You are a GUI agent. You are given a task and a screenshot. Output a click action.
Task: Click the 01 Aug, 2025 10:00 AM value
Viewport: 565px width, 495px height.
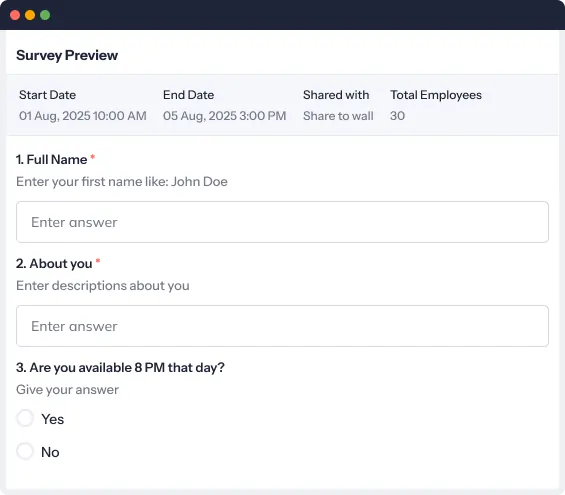tap(83, 116)
